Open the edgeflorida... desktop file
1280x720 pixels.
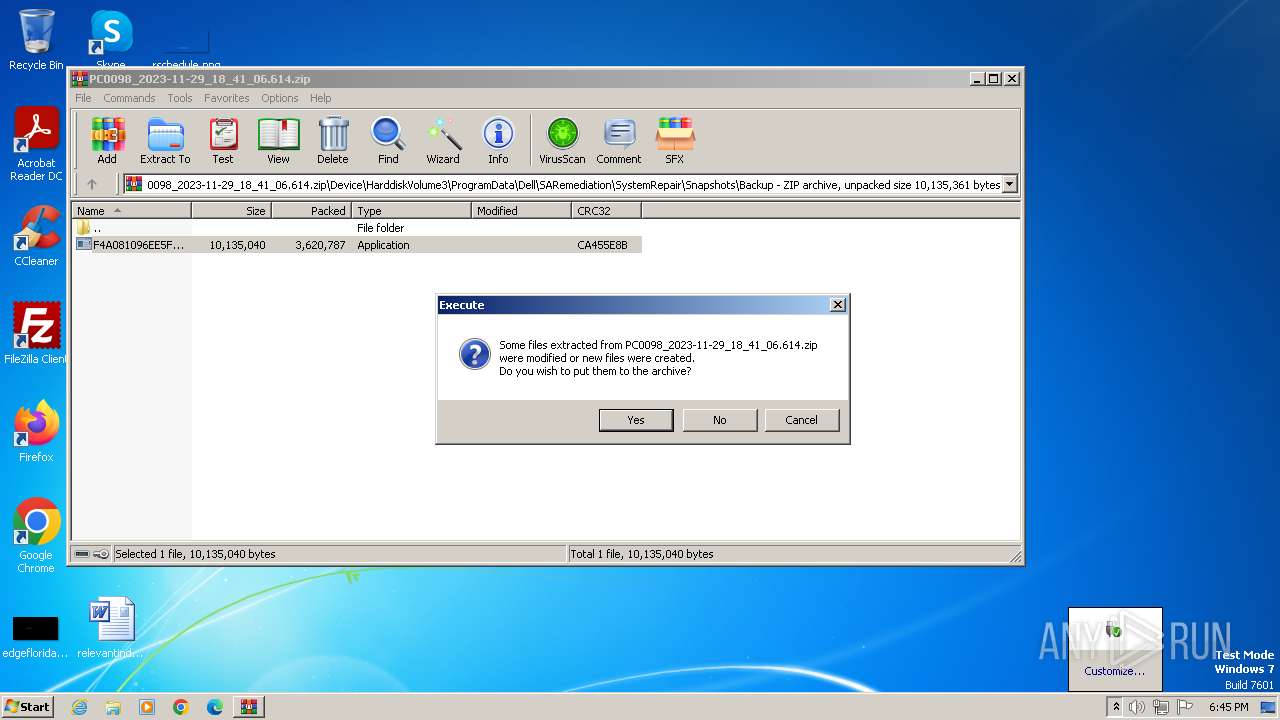[35, 636]
